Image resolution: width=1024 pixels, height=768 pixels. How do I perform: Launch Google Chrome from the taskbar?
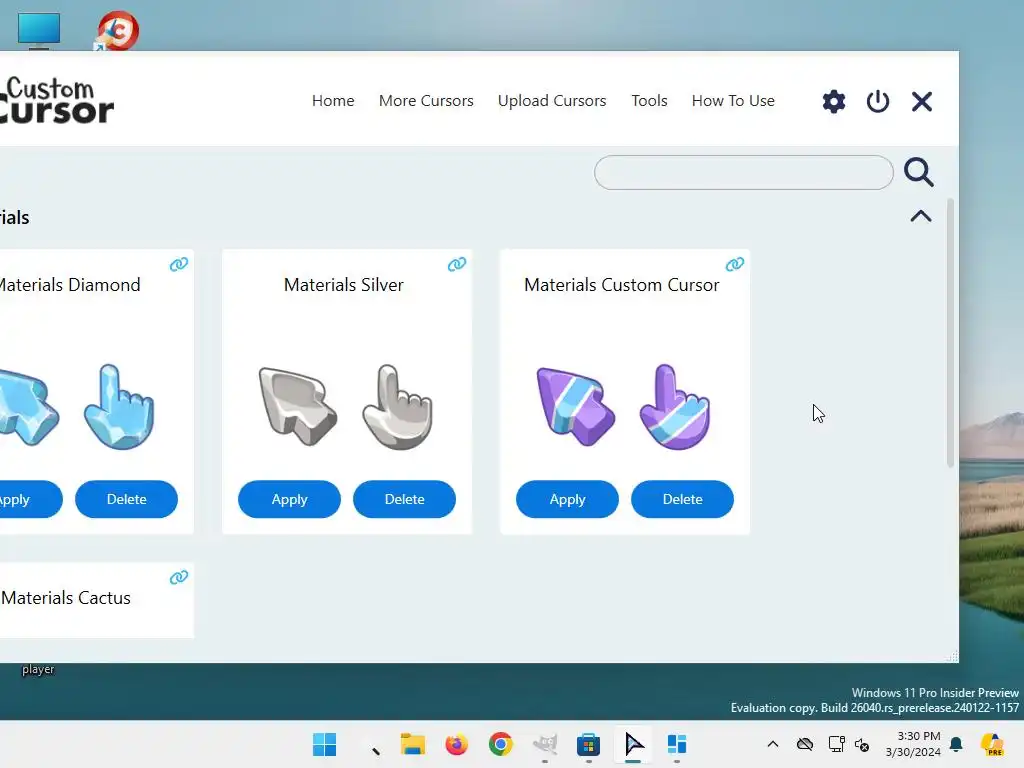click(501, 744)
